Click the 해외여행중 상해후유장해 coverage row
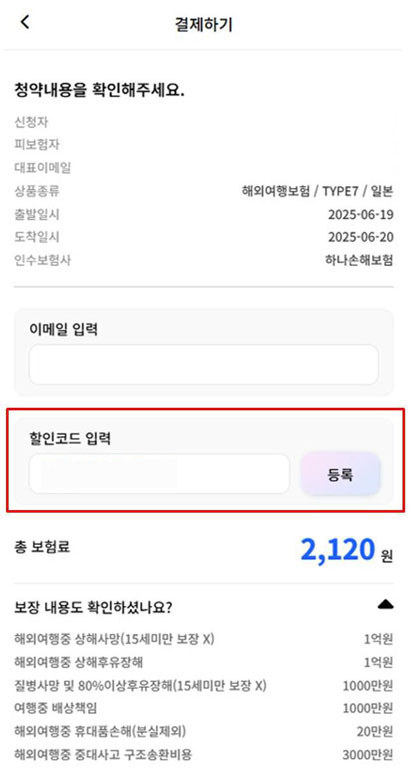 [x=204, y=662]
